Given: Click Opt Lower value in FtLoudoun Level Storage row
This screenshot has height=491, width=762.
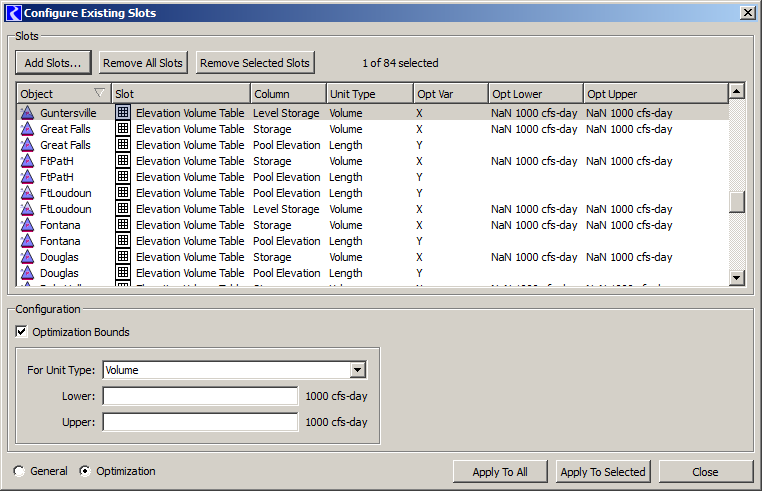Looking at the screenshot, I should [534, 209].
